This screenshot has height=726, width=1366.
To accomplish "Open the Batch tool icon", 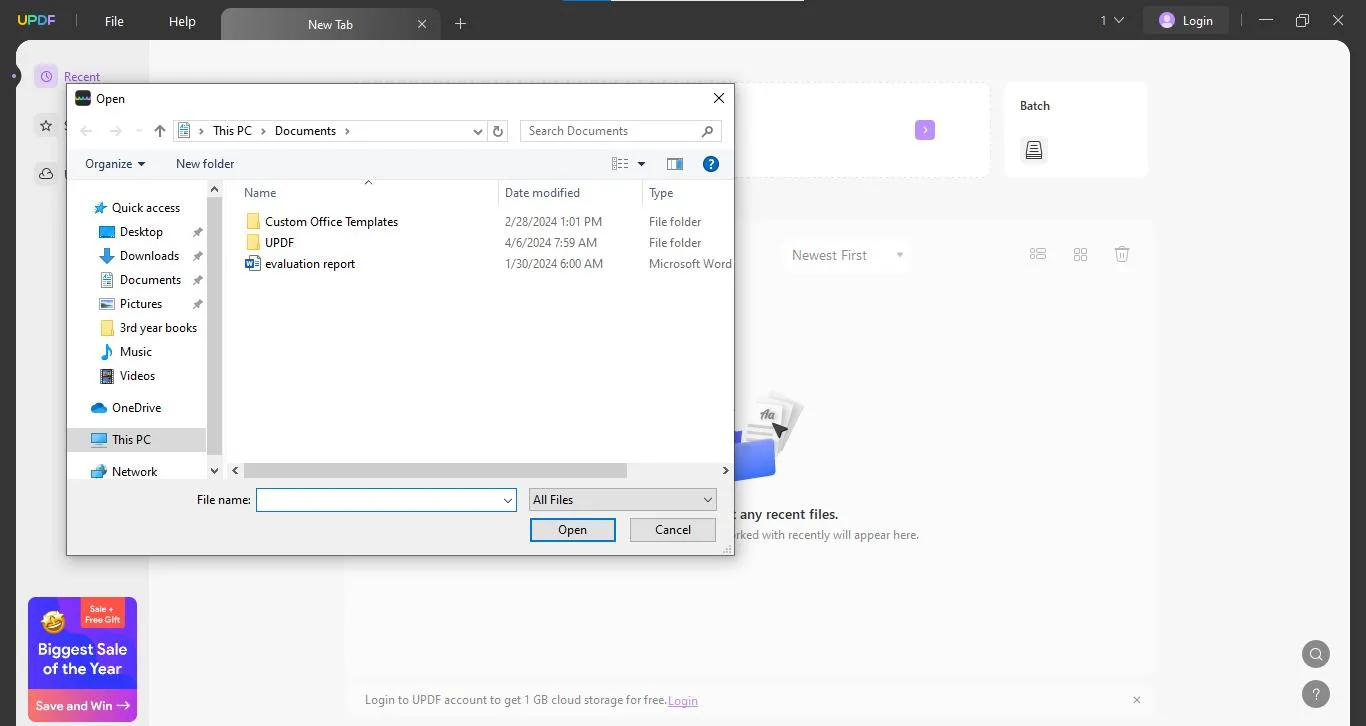I will (1034, 150).
